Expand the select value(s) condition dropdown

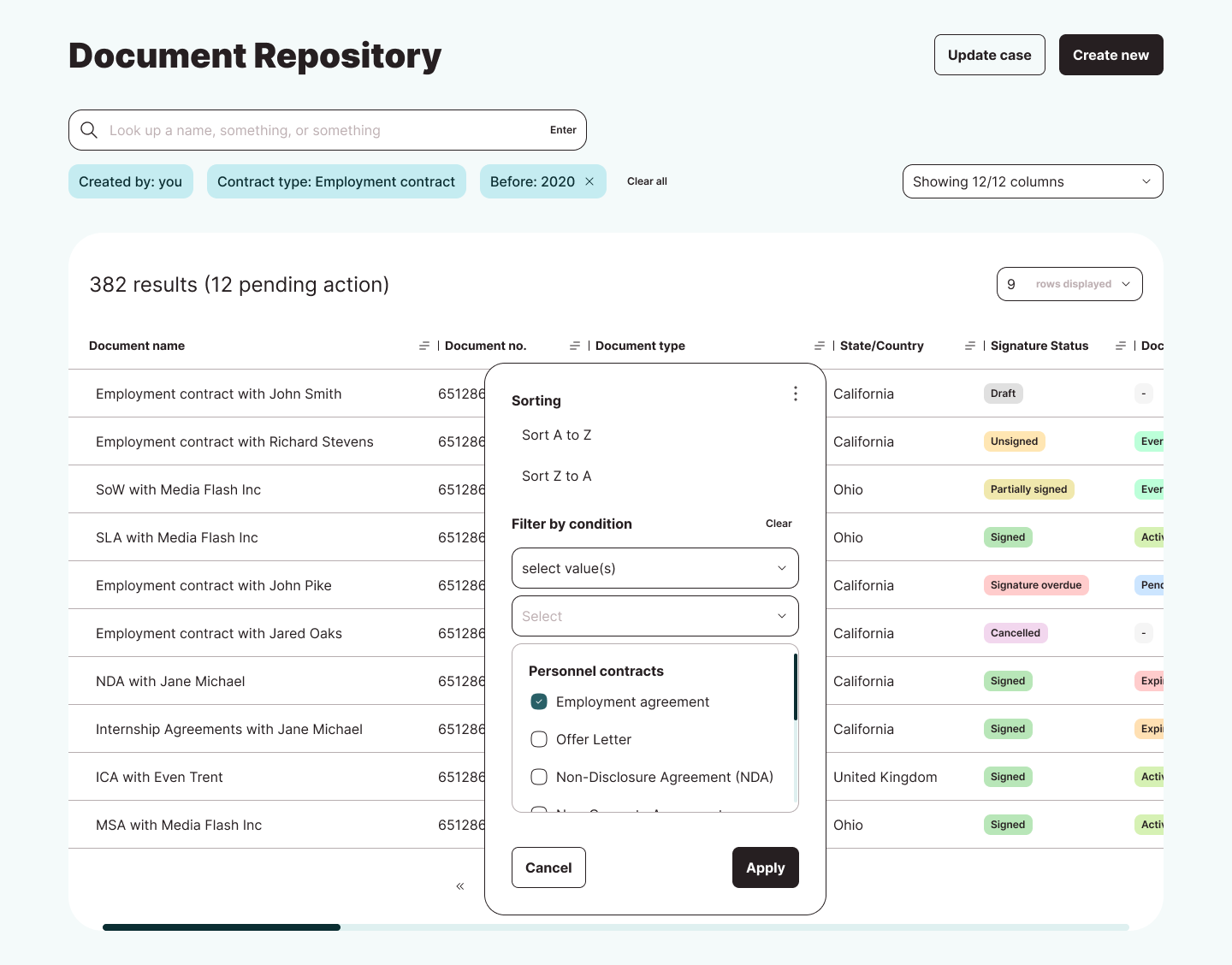coord(654,568)
